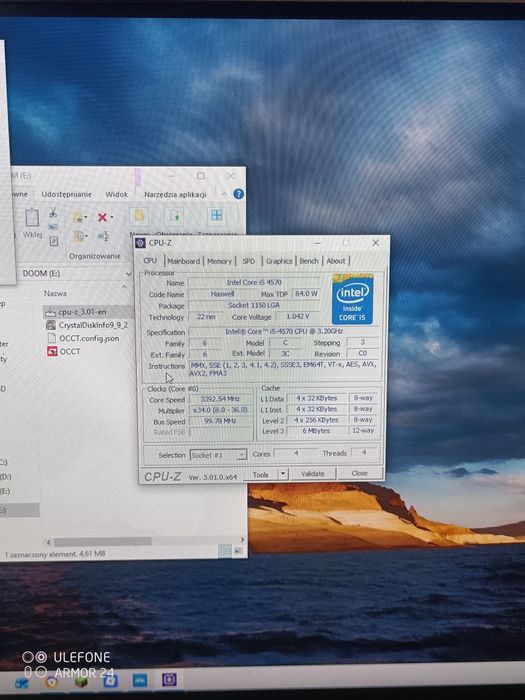Image resolution: width=525 pixels, height=700 pixels.
Task: Click the scissors cut icon
Action: 53,212
